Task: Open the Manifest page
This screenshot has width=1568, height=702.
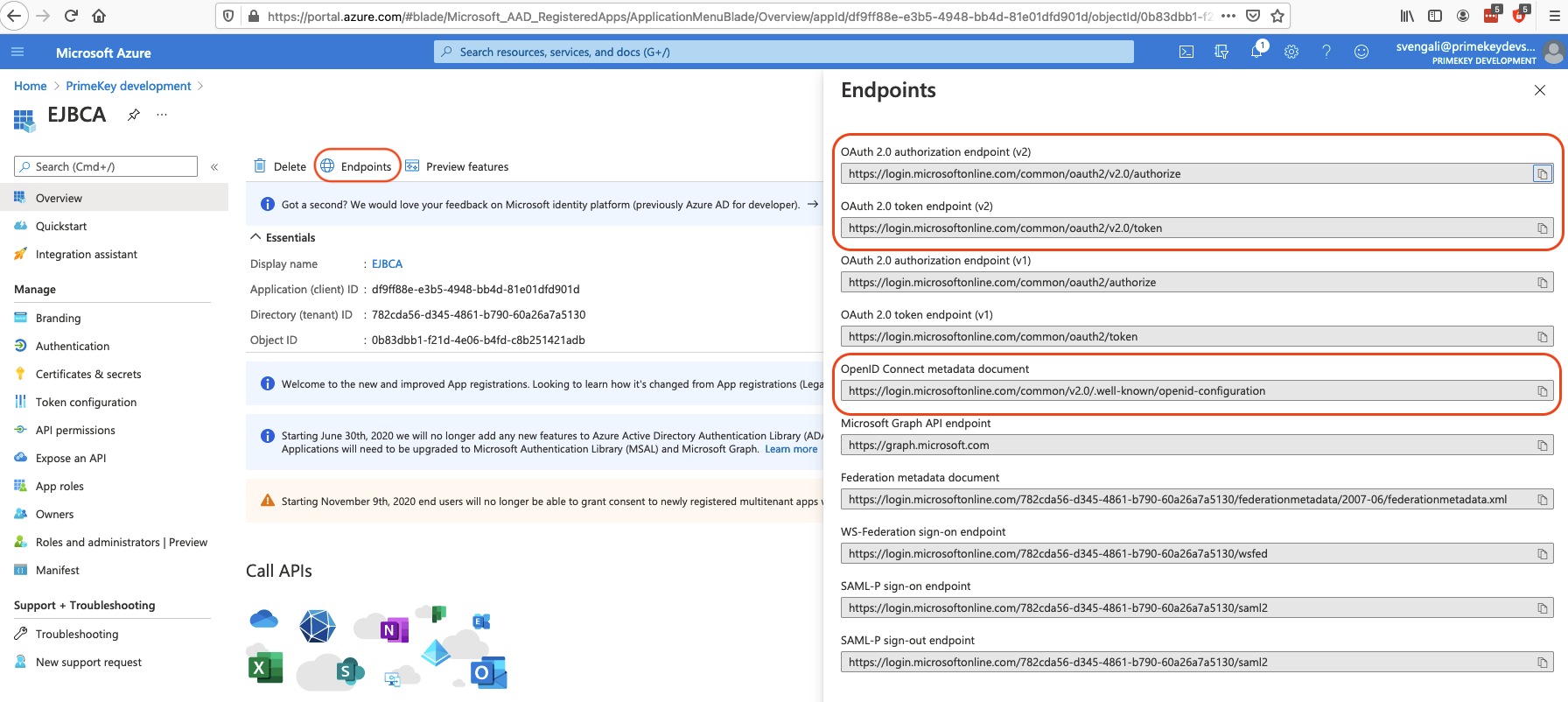Action: (x=57, y=570)
